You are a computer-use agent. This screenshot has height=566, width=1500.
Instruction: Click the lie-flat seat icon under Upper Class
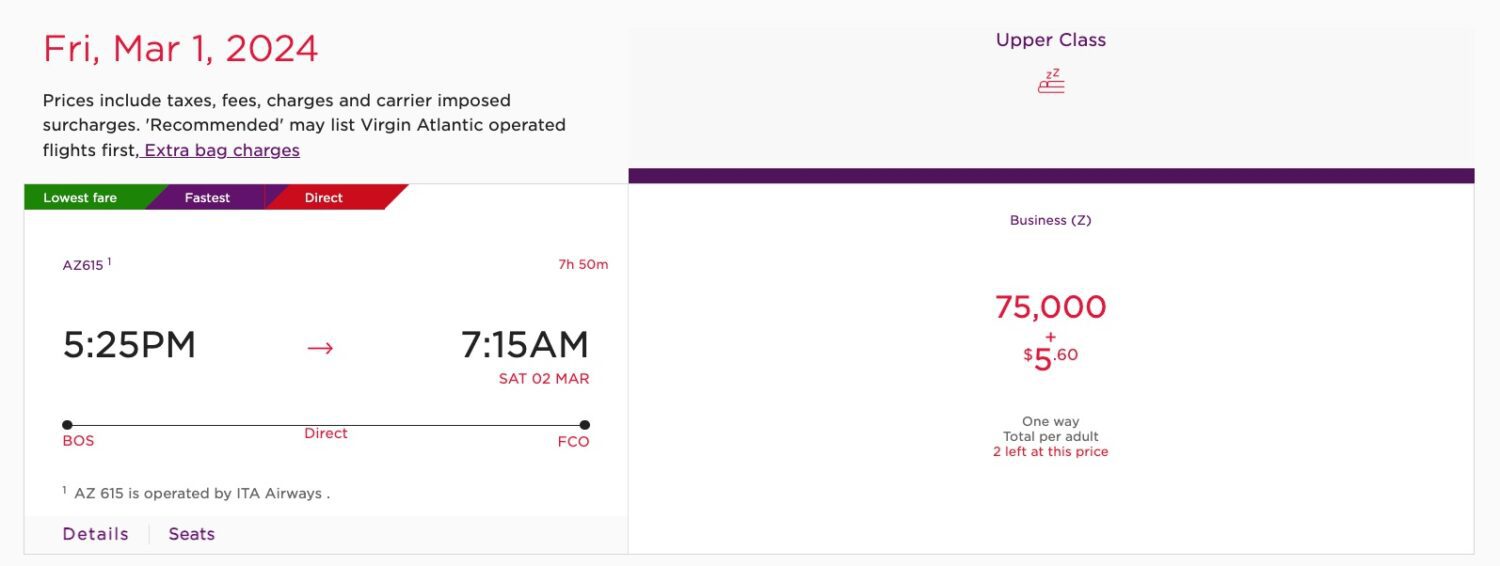pyautogui.click(x=1051, y=82)
